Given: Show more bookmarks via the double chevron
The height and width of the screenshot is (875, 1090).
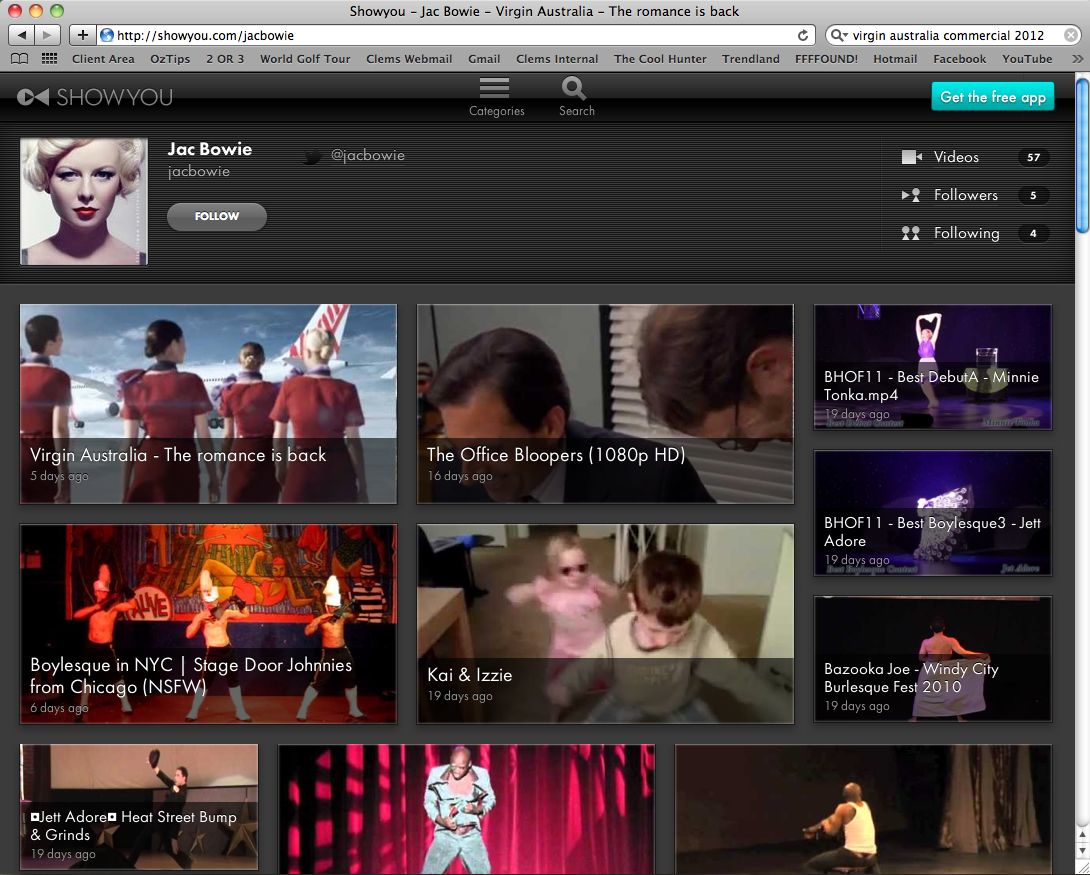Looking at the screenshot, I should [1078, 59].
